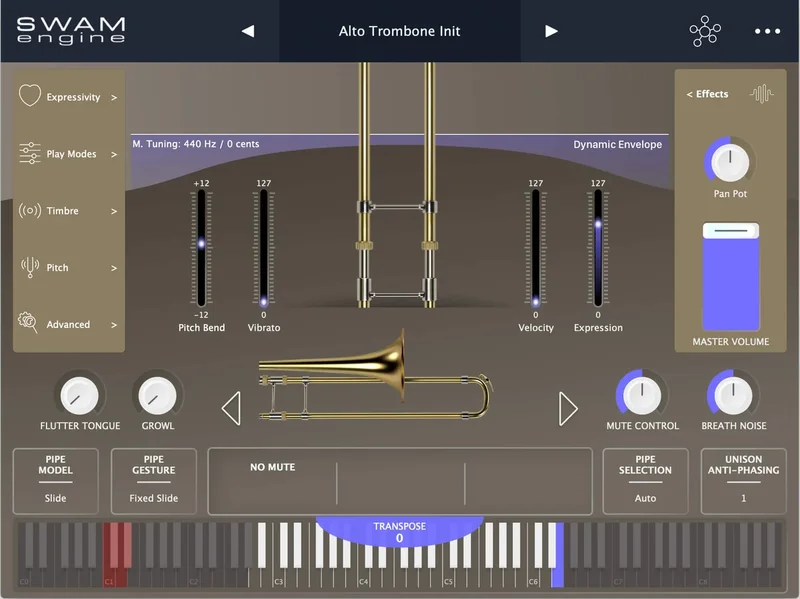Screen dimensions: 800x599
Task: Click the Vibrato slider track
Action: tap(264, 248)
